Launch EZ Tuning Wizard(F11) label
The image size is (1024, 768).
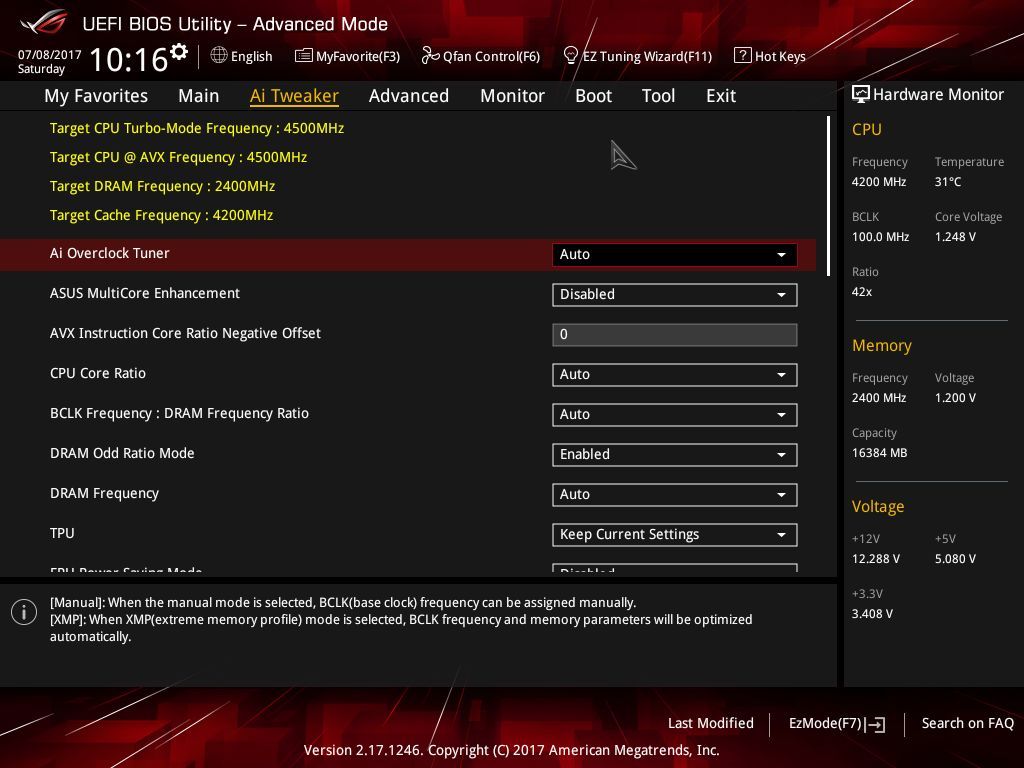[x=647, y=56]
